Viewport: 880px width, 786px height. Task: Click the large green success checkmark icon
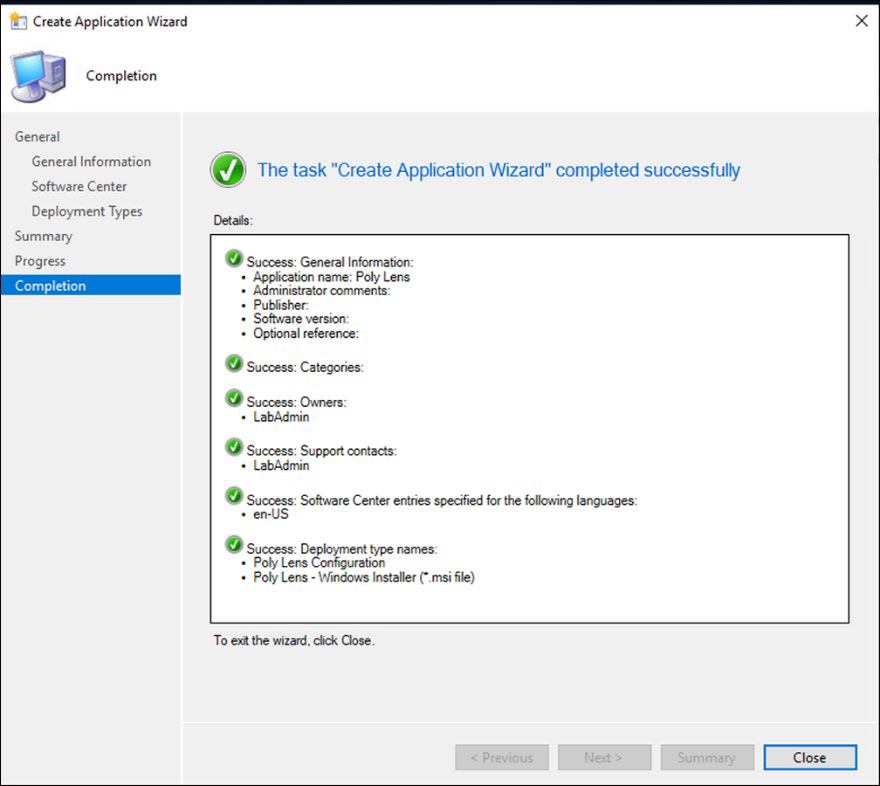pos(228,169)
